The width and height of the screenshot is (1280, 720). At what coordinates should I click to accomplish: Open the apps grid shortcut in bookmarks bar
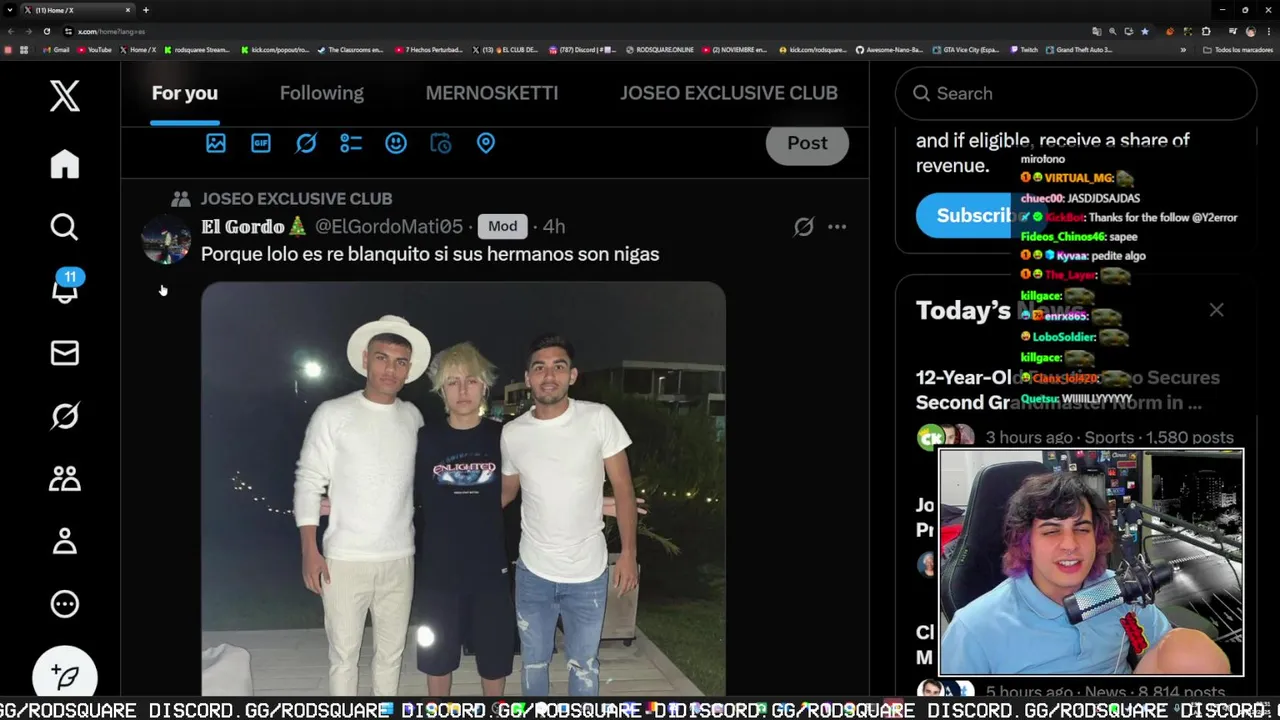(x=24, y=50)
